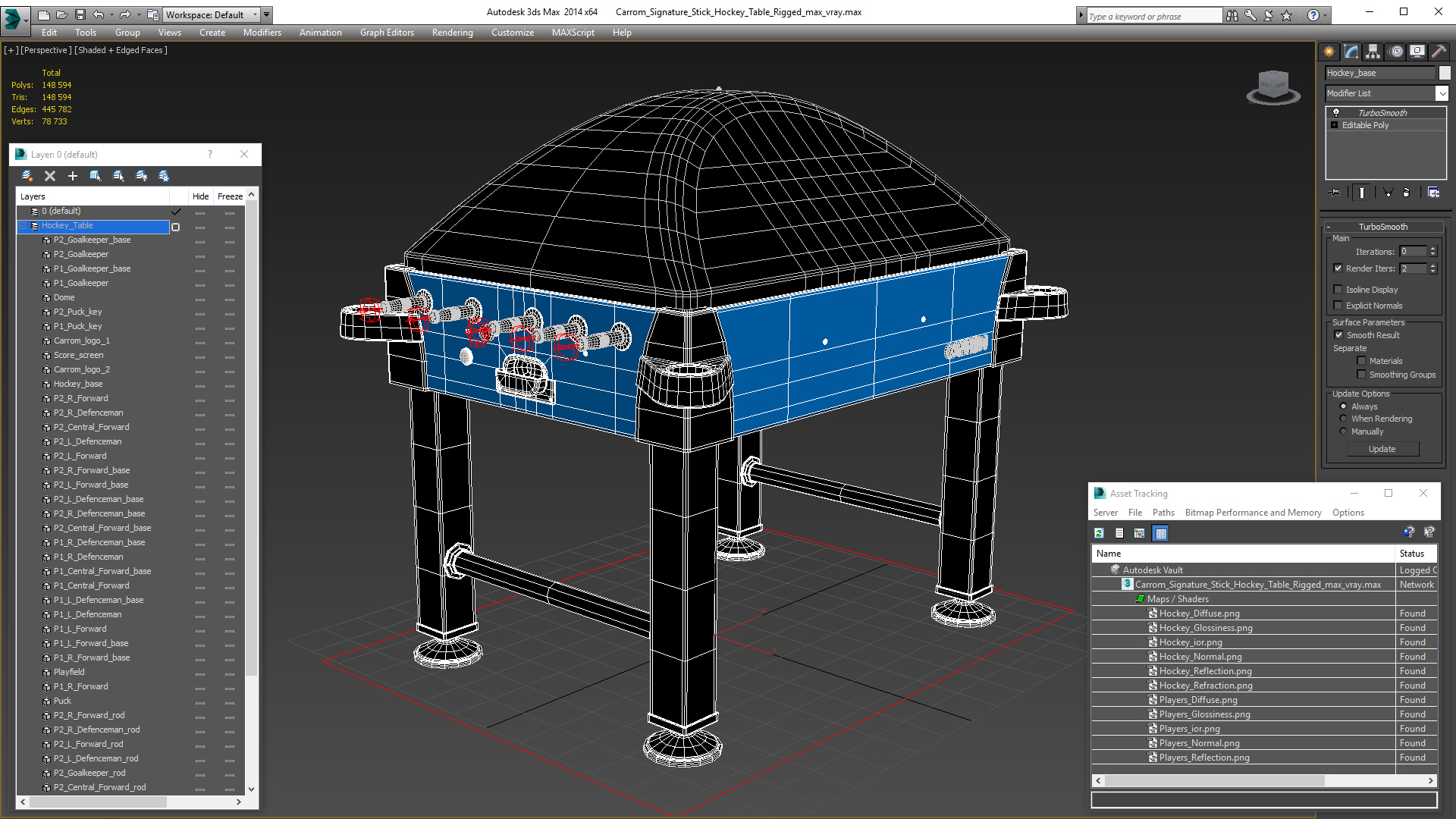Click the Open File icon

coord(61,14)
